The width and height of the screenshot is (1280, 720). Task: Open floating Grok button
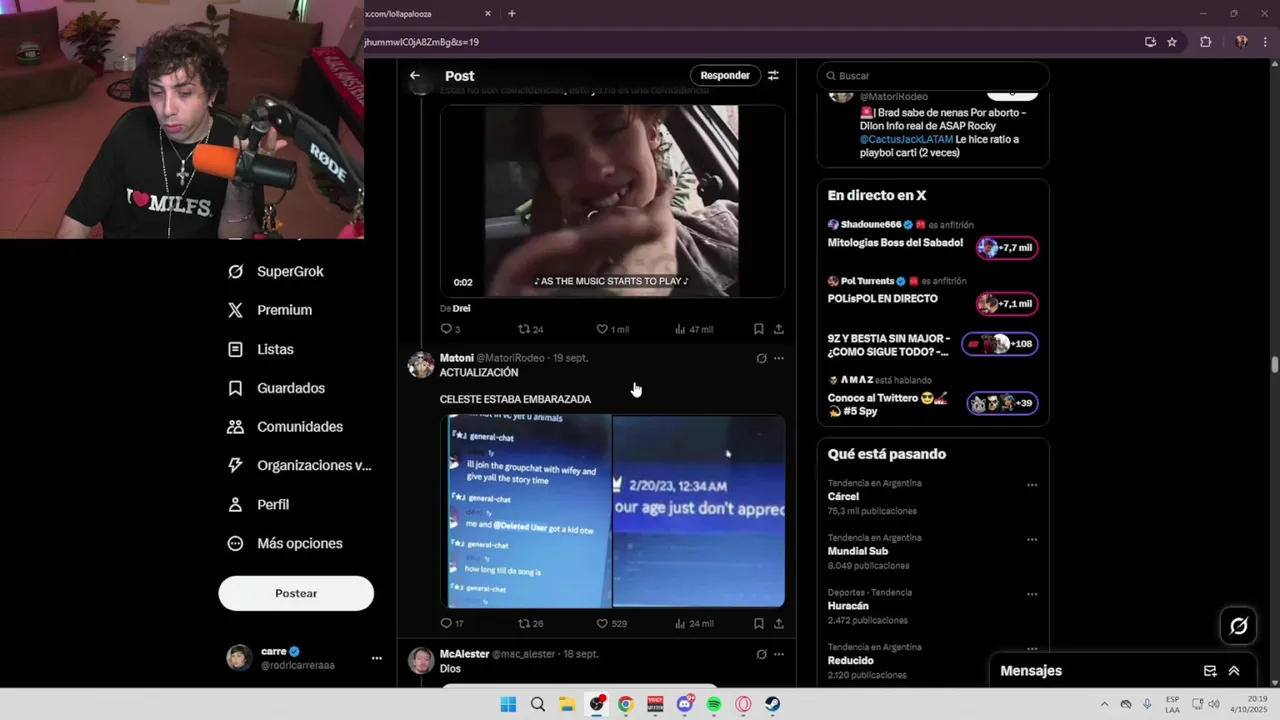click(1239, 626)
